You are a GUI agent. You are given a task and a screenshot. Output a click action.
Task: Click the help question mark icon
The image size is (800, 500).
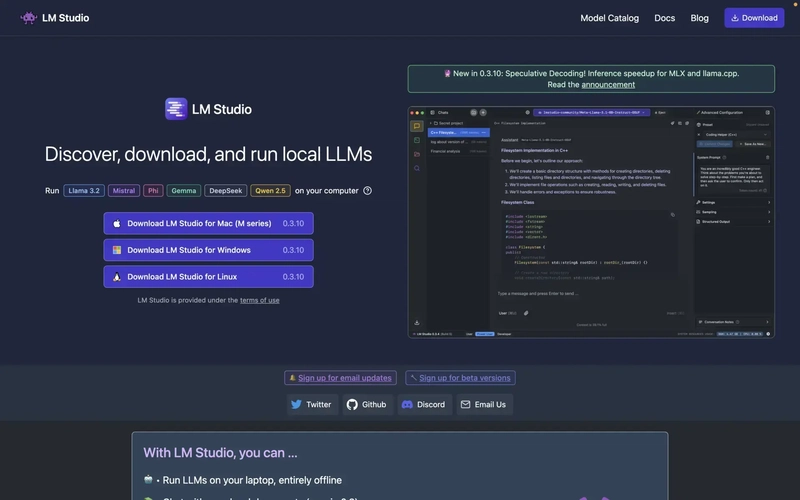tap(367, 191)
